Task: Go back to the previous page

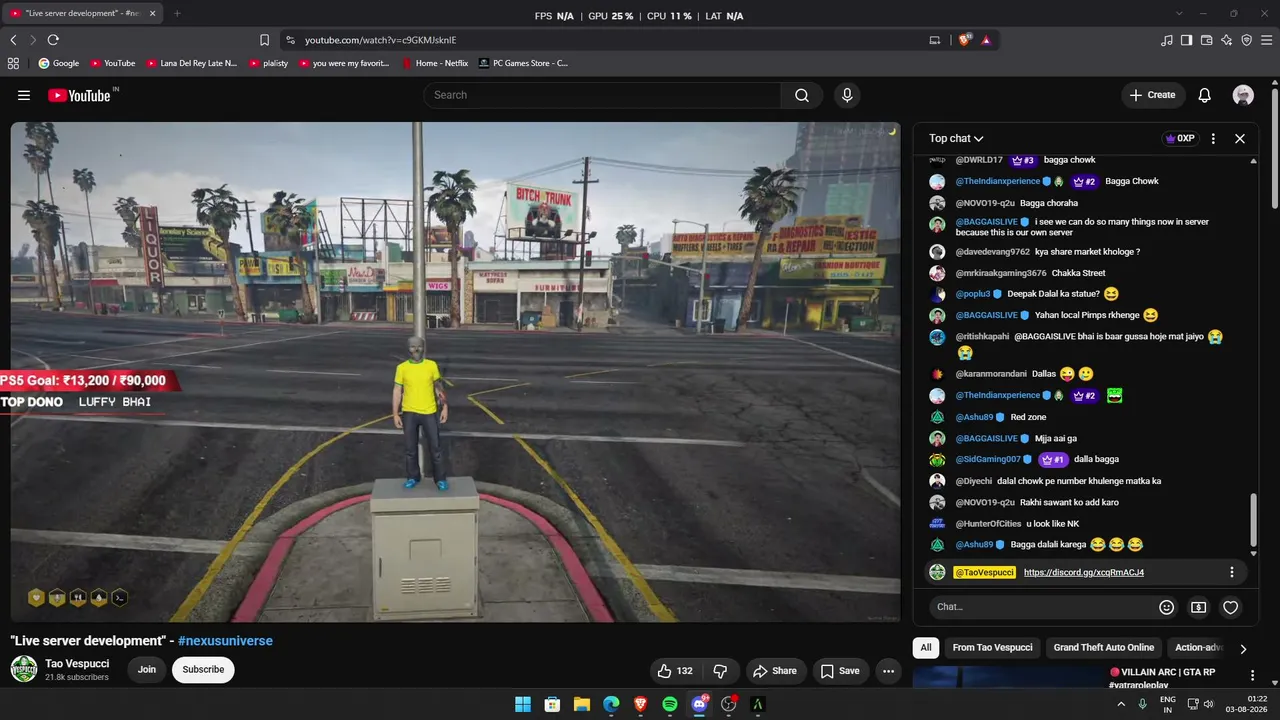Action: [13, 40]
